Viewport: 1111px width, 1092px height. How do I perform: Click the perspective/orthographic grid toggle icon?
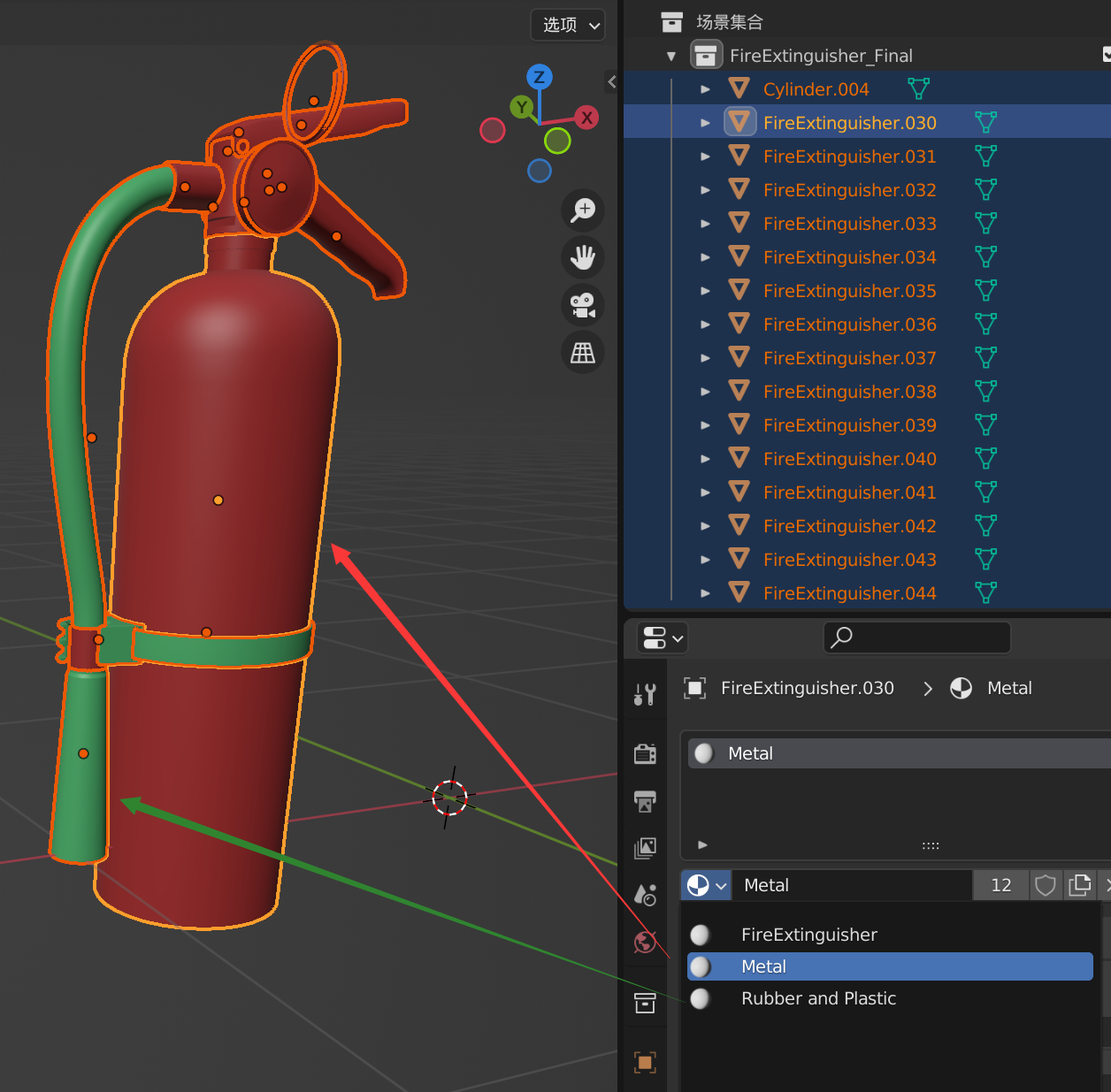582,353
